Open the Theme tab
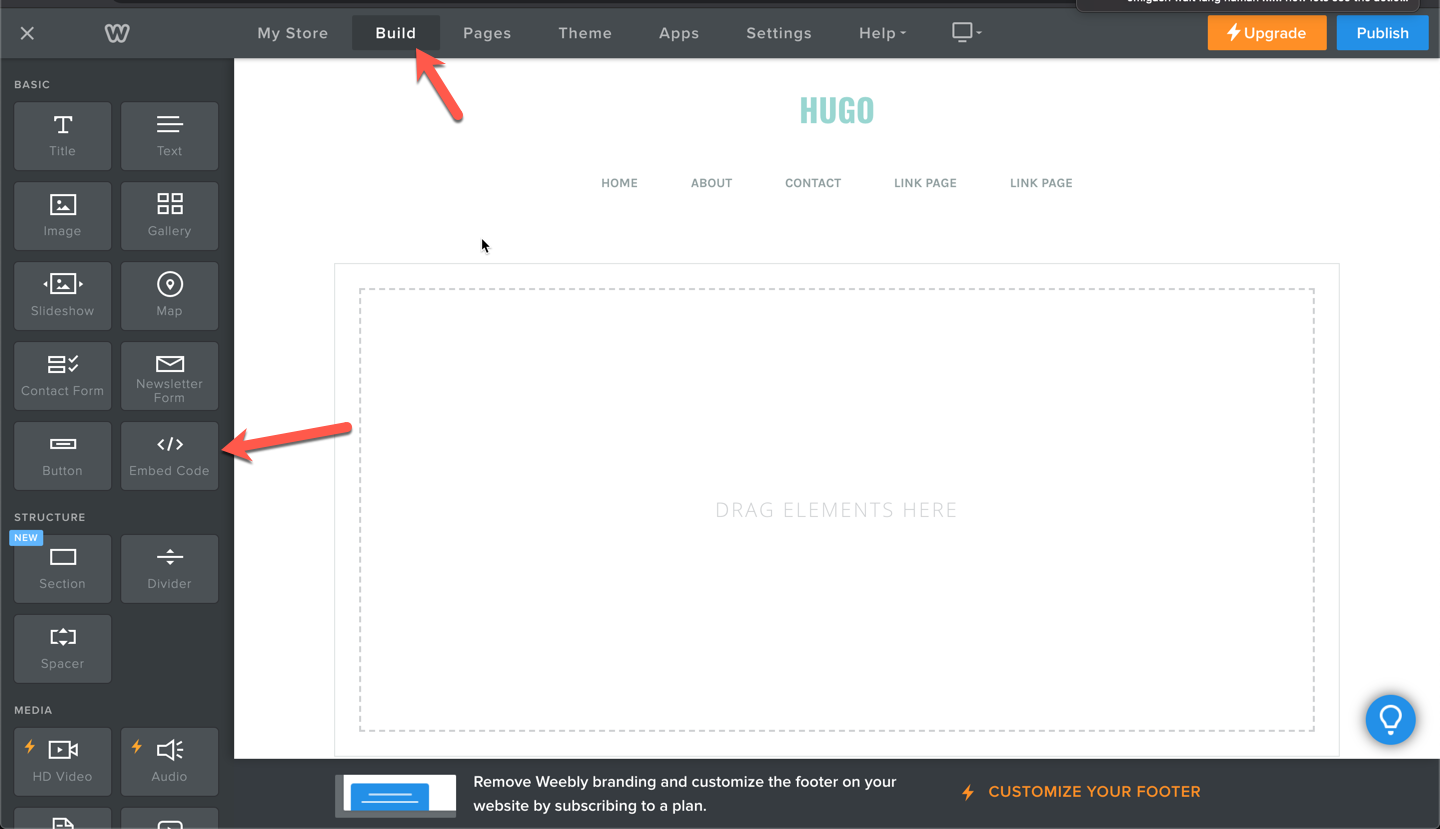1440x829 pixels. [585, 33]
